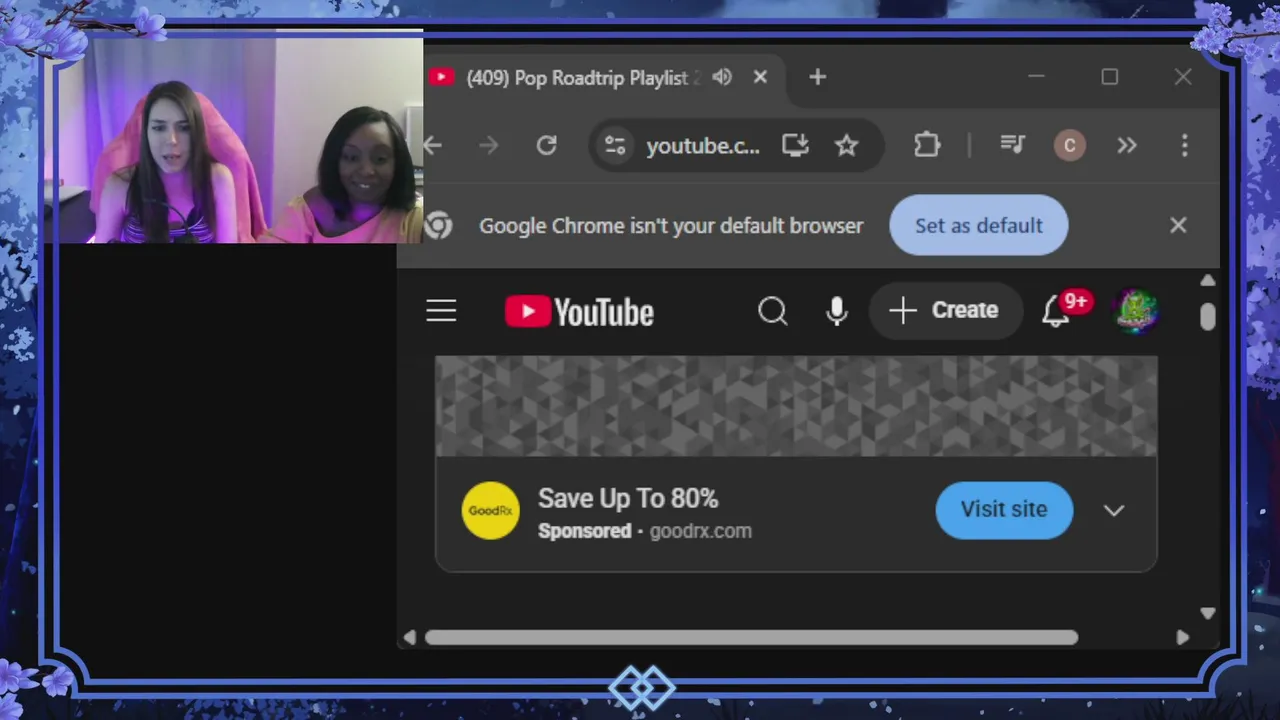Click the youtube.c... address bar URL
The height and width of the screenshot is (720, 1280).
pyautogui.click(x=702, y=146)
